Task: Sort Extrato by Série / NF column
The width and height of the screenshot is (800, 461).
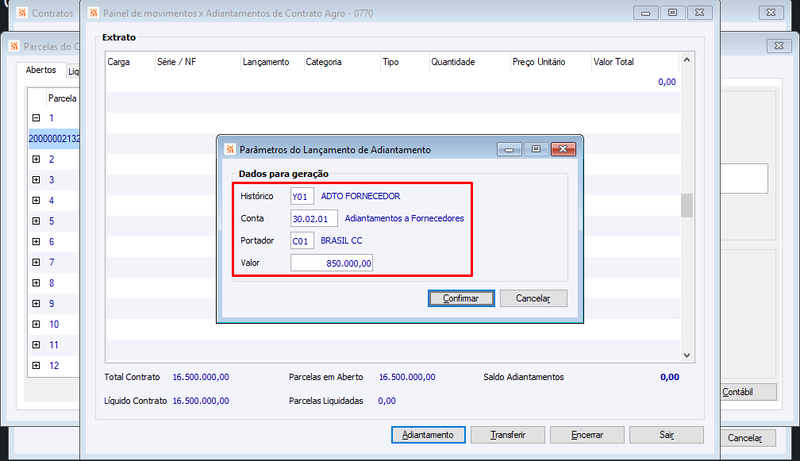Action: [198, 62]
